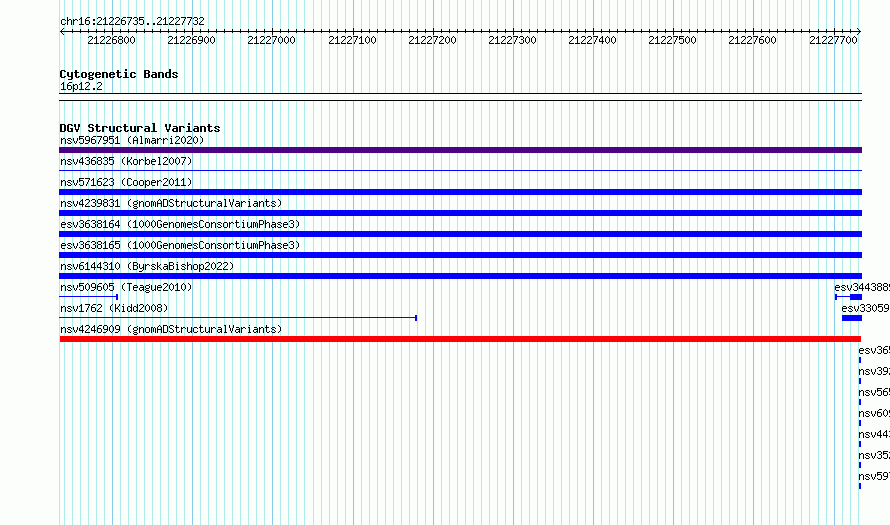
Task: Open variant label nsv1762 (Kidd2008)
Action: (114, 308)
